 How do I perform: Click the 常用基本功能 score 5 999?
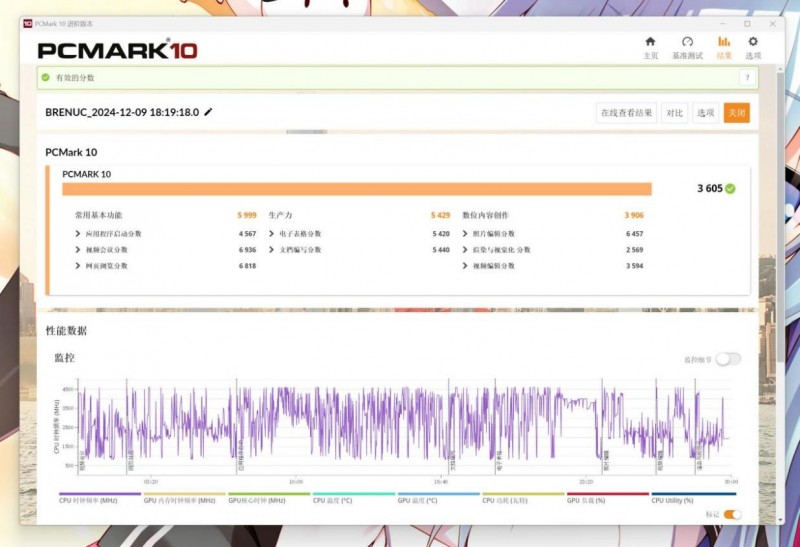(247, 215)
